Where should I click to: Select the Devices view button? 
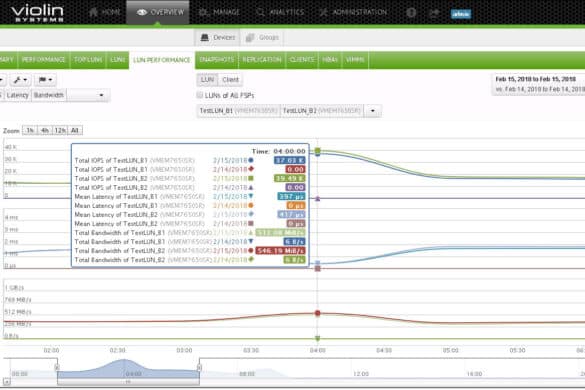click(217, 37)
